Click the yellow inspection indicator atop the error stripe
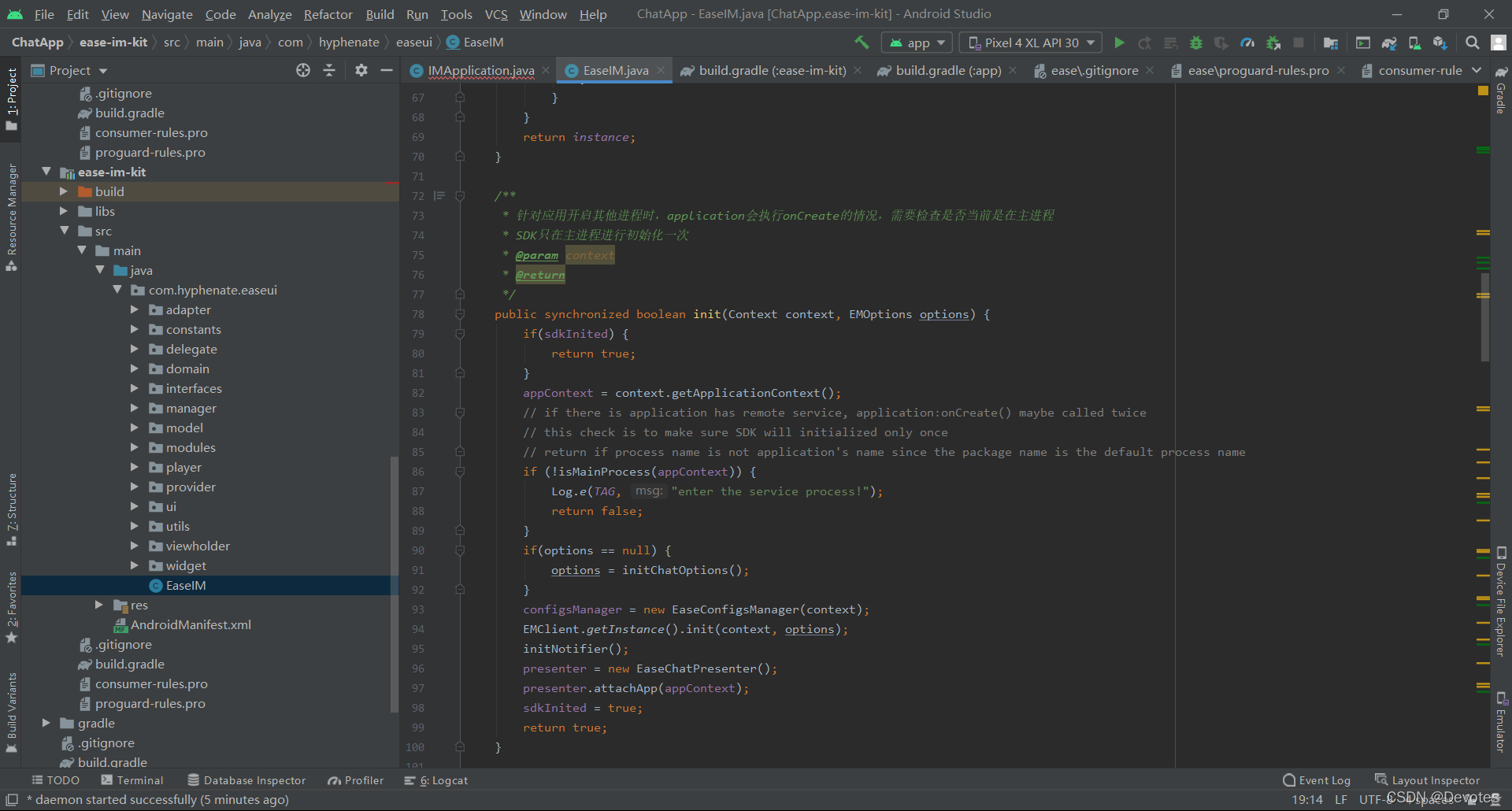The height and width of the screenshot is (811, 1512). pos(1483,91)
